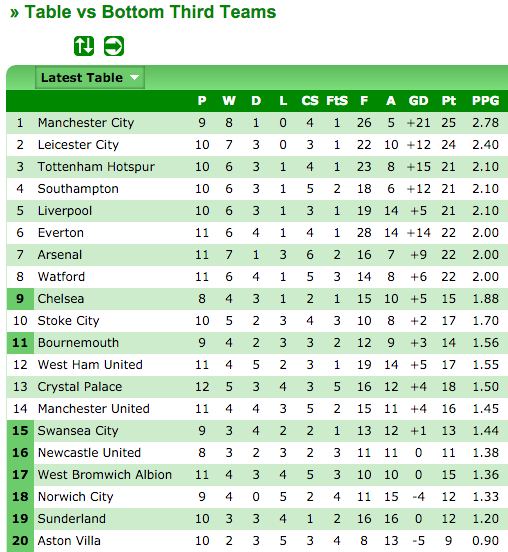Select Tottenham Hotspur in the table
This screenshot has height=552, width=508.
[x=96, y=167]
